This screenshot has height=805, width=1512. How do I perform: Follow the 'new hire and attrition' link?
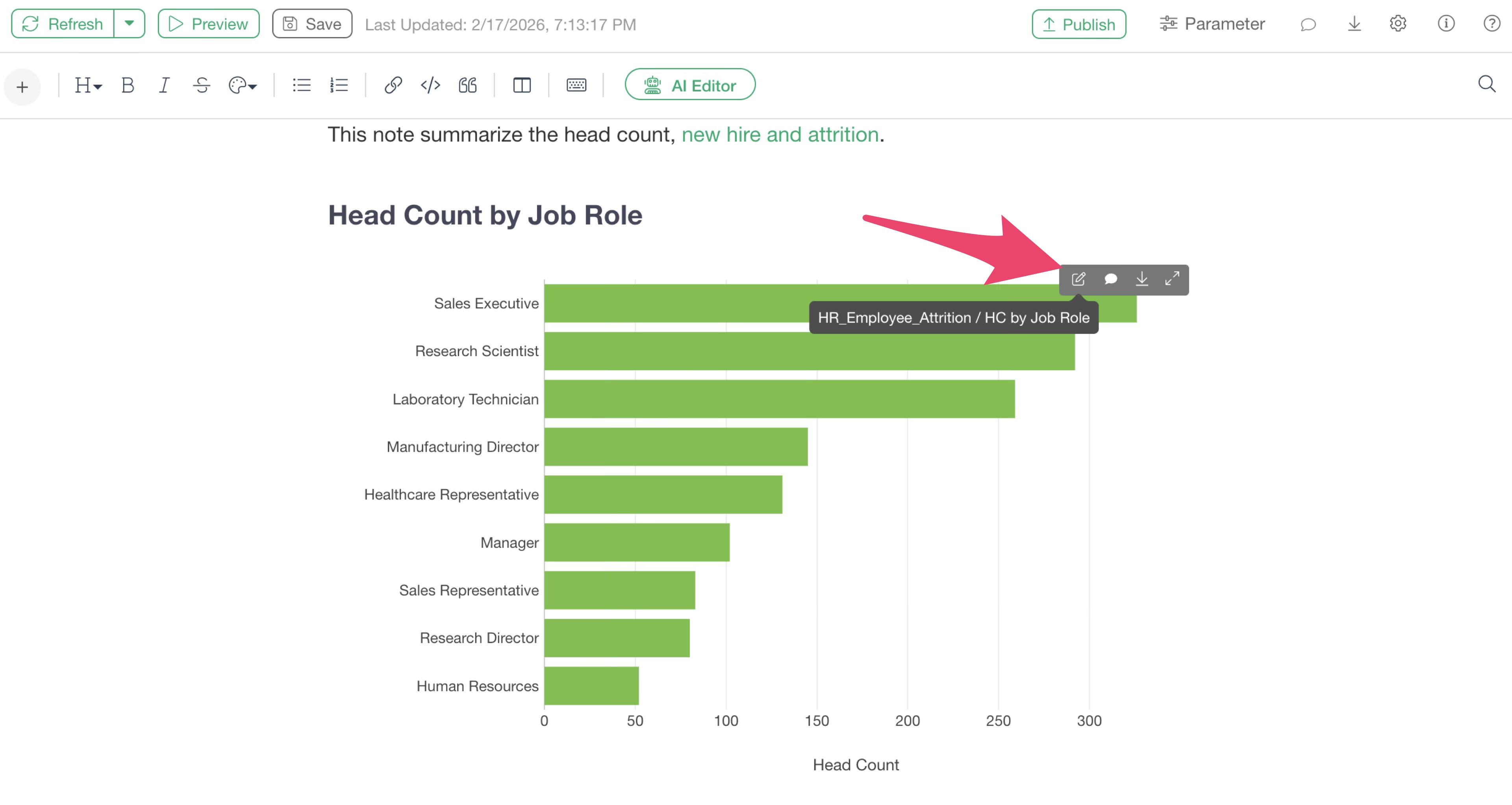780,135
